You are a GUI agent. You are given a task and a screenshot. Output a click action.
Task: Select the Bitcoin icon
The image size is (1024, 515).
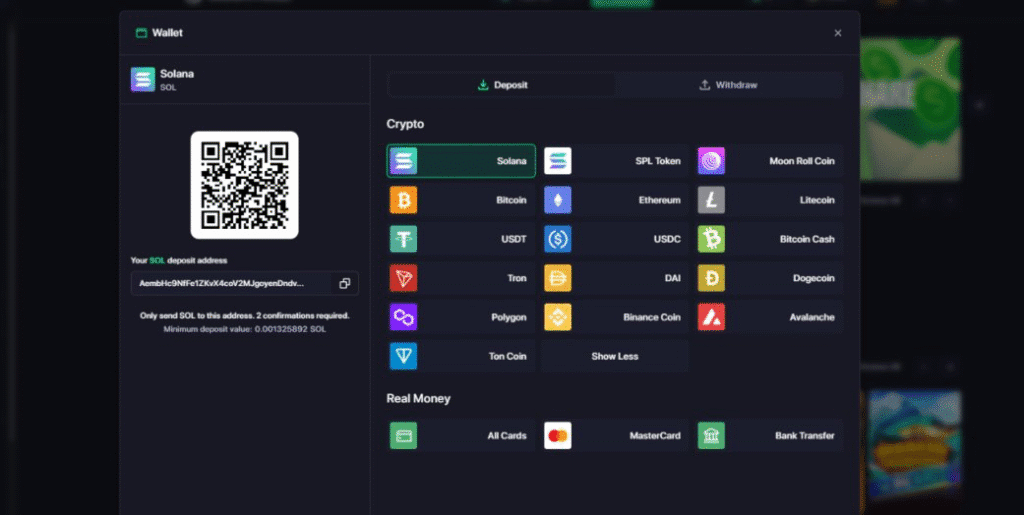click(x=403, y=200)
